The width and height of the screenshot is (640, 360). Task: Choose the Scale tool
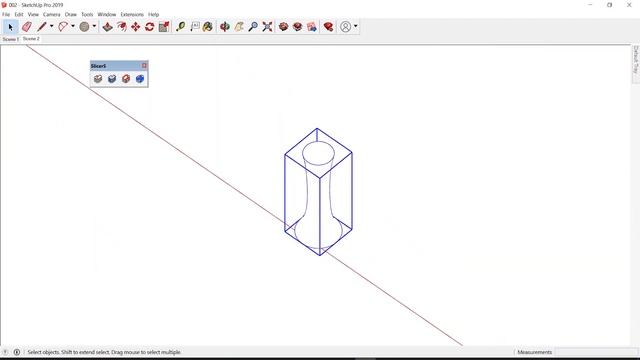164,27
